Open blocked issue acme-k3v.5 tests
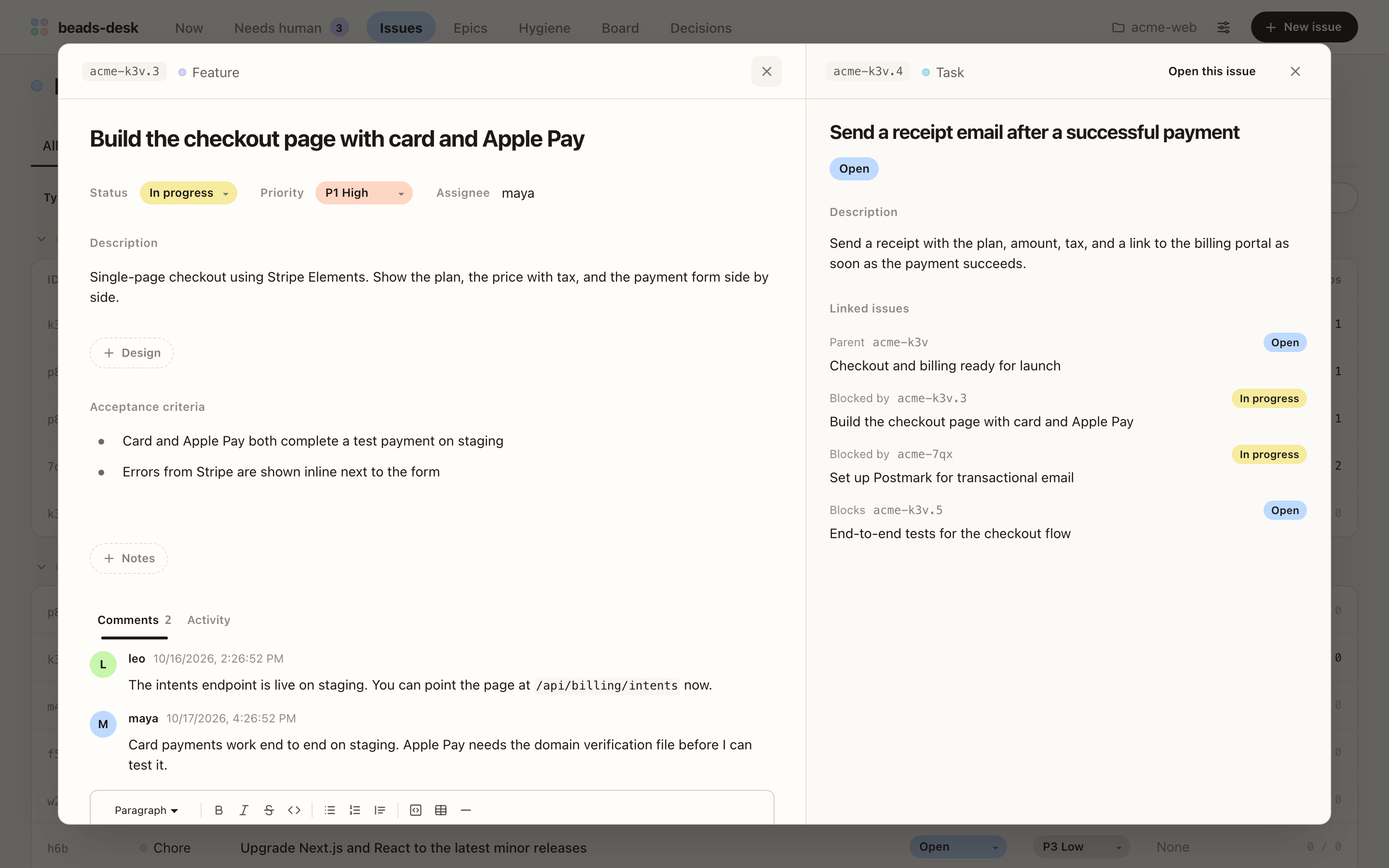This screenshot has height=868, width=1389. tap(1068, 521)
